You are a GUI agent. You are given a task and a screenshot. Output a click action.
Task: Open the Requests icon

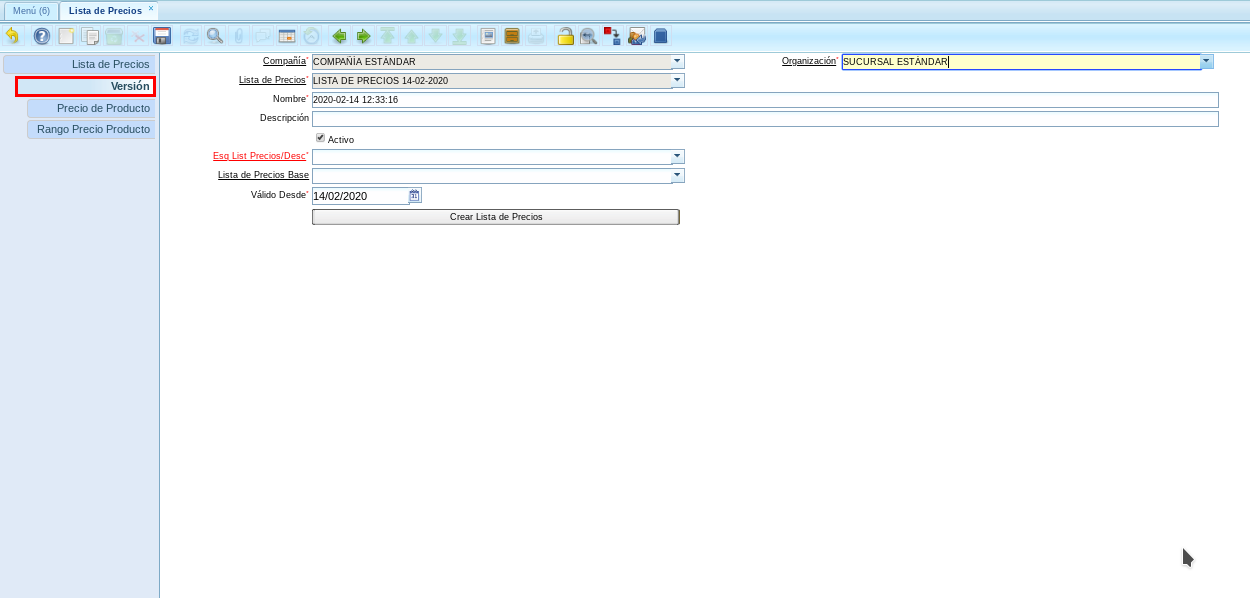[x=636, y=36]
